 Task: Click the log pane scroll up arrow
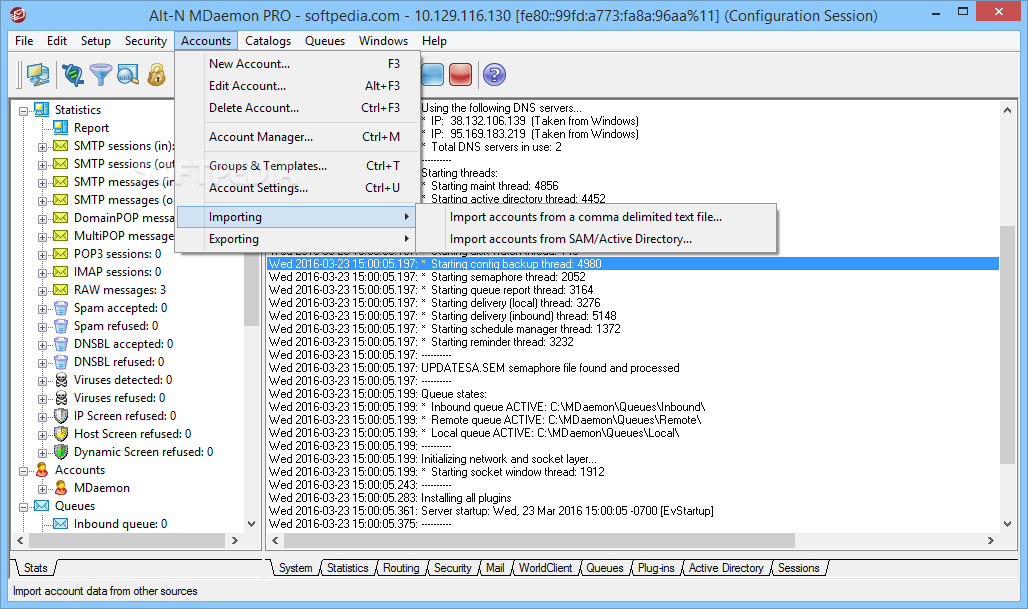click(x=1007, y=110)
